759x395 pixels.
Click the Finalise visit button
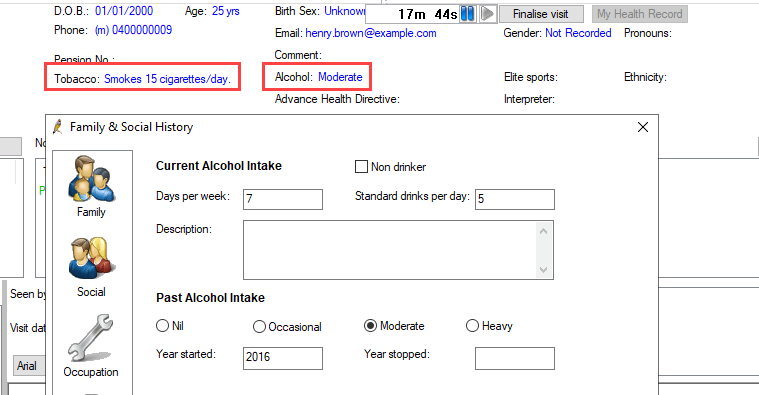pyautogui.click(x=541, y=14)
